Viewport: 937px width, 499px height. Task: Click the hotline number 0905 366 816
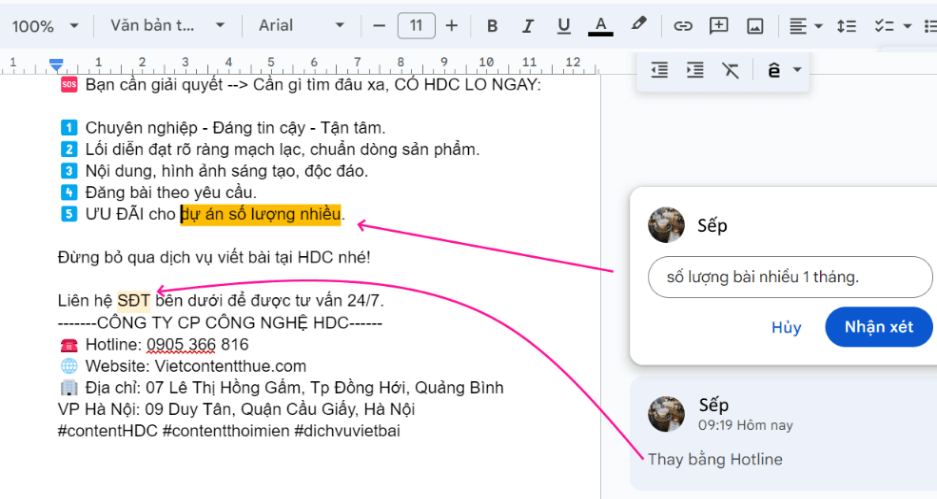[197, 345]
